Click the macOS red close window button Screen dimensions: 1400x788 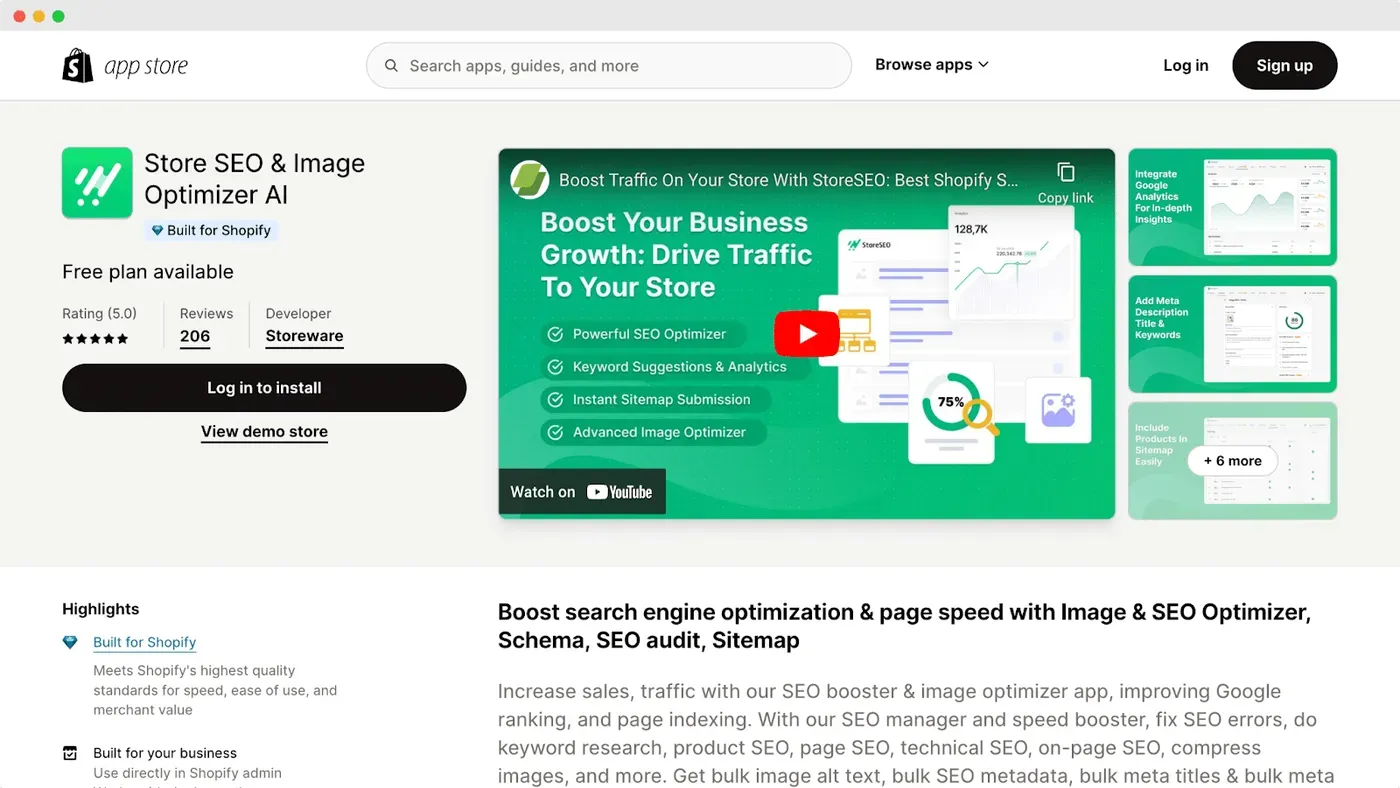pyautogui.click(x=19, y=16)
